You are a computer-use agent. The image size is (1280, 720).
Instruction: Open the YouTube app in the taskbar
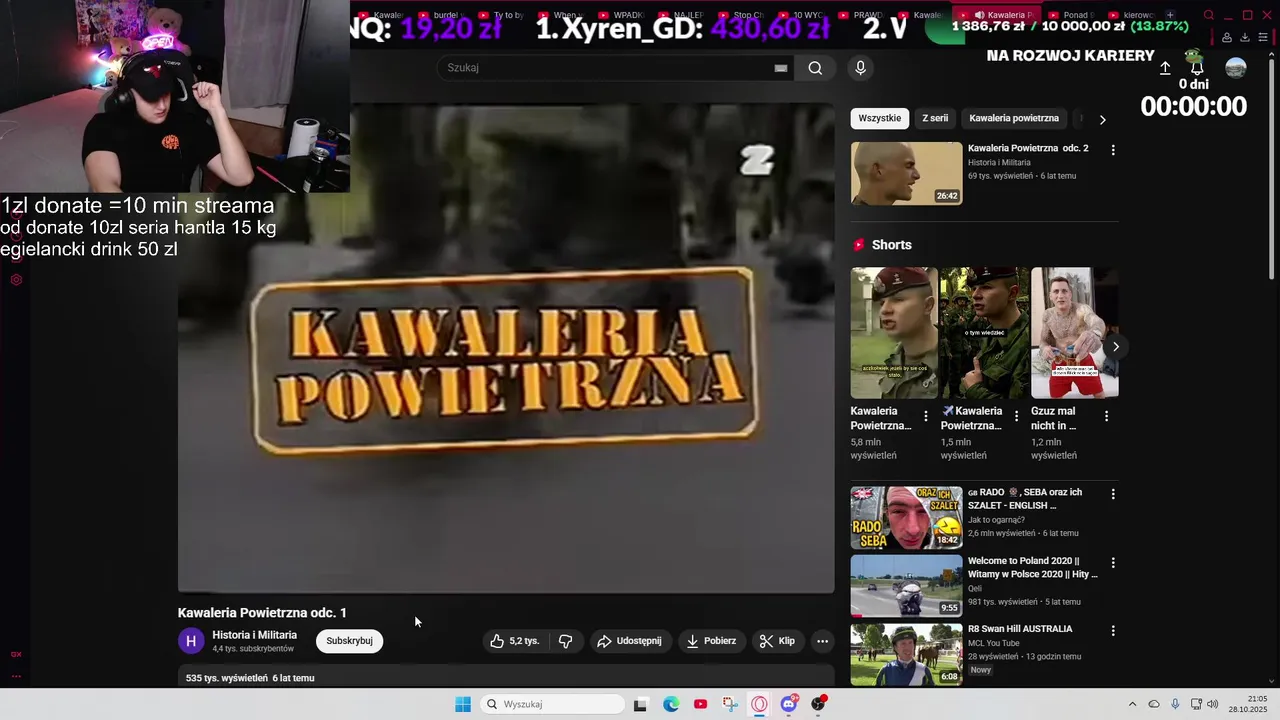(x=700, y=704)
